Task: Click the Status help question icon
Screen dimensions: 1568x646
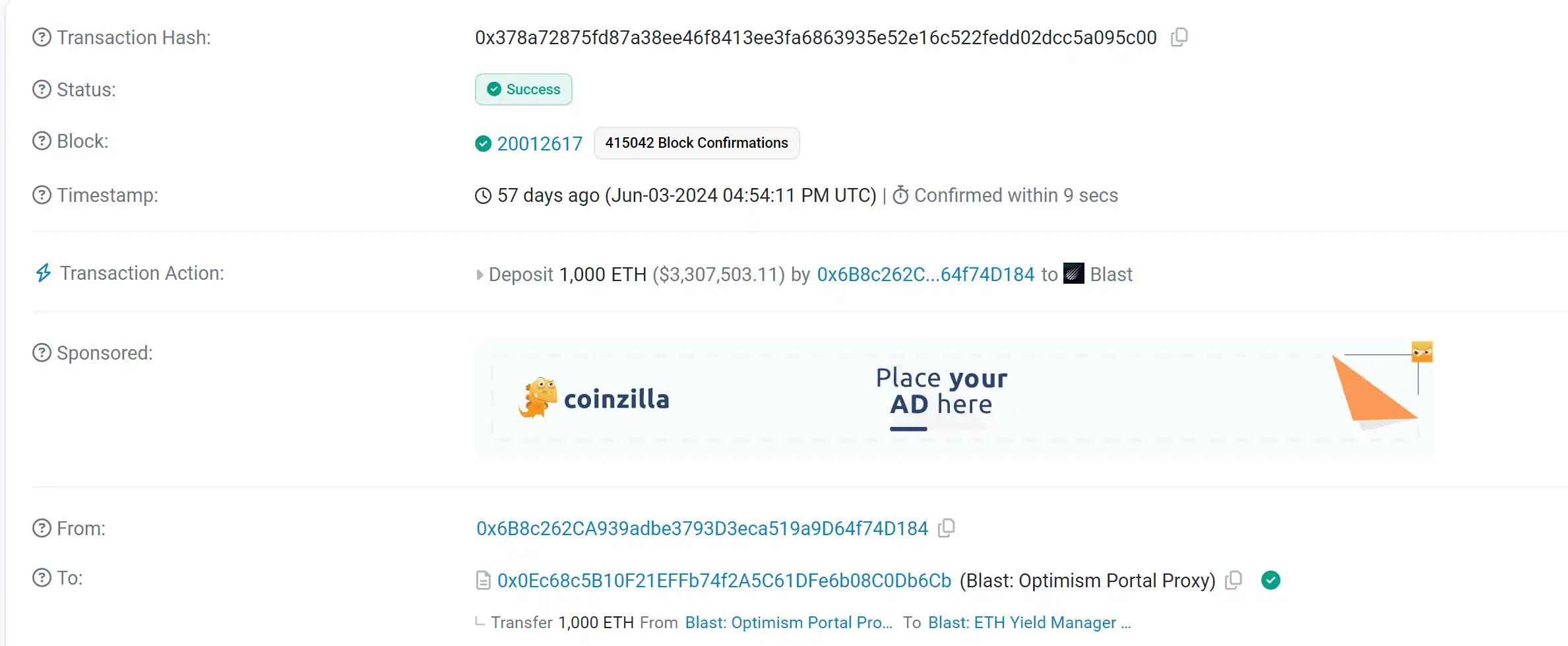Action: [x=42, y=89]
